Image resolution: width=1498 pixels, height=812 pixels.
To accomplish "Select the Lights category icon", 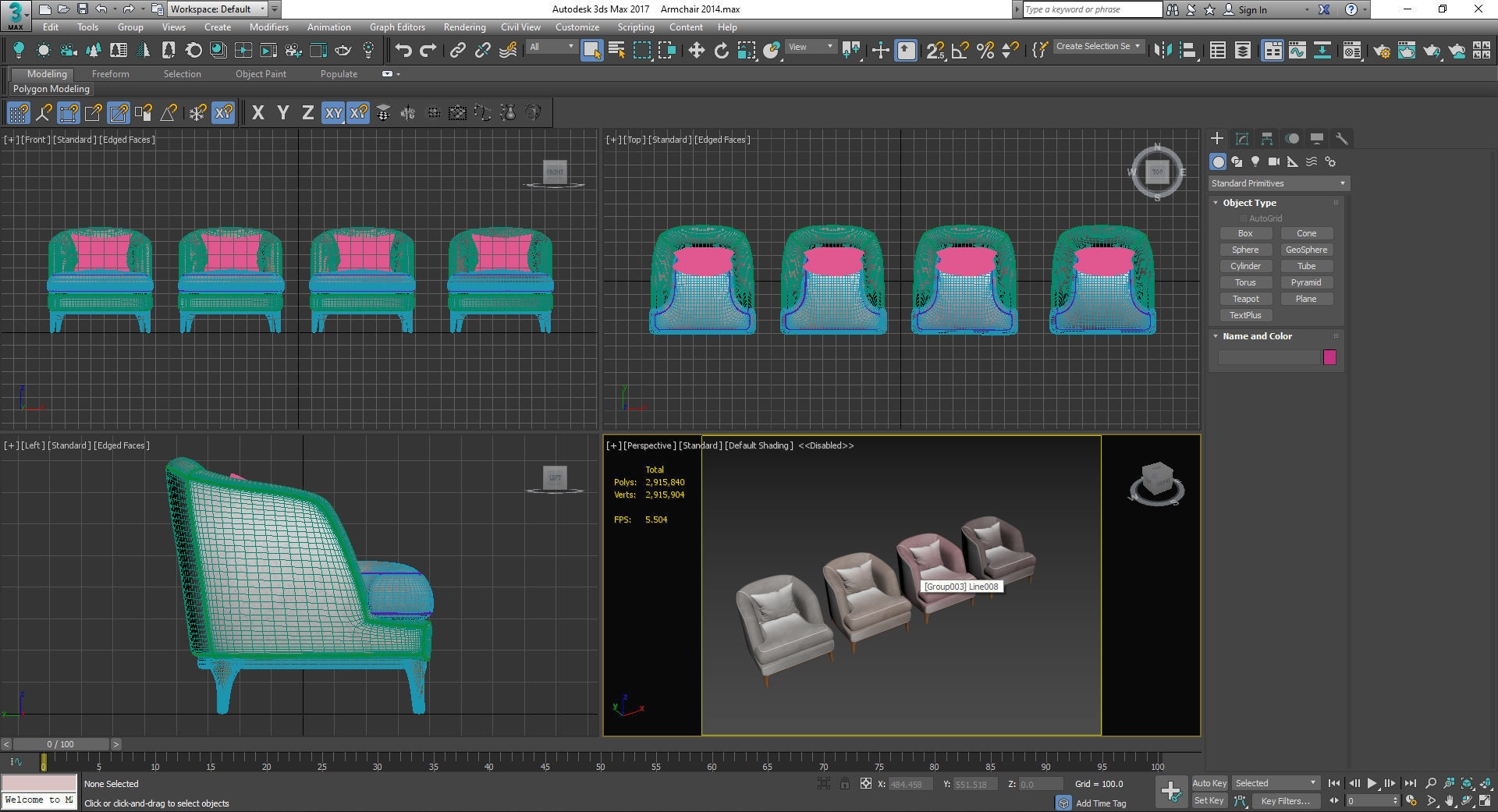I will (1255, 161).
